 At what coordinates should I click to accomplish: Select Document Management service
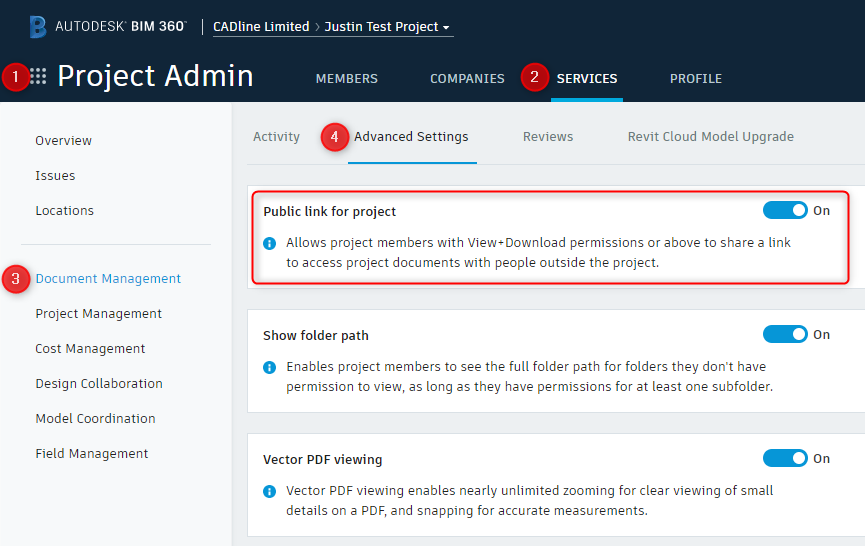(108, 279)
